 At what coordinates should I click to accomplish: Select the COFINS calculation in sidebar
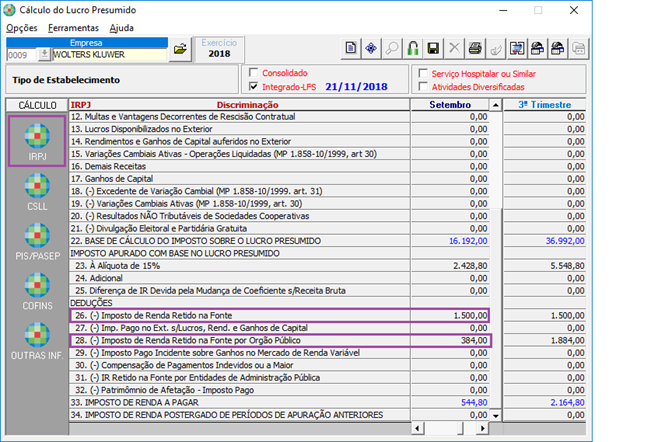[37, 291]
